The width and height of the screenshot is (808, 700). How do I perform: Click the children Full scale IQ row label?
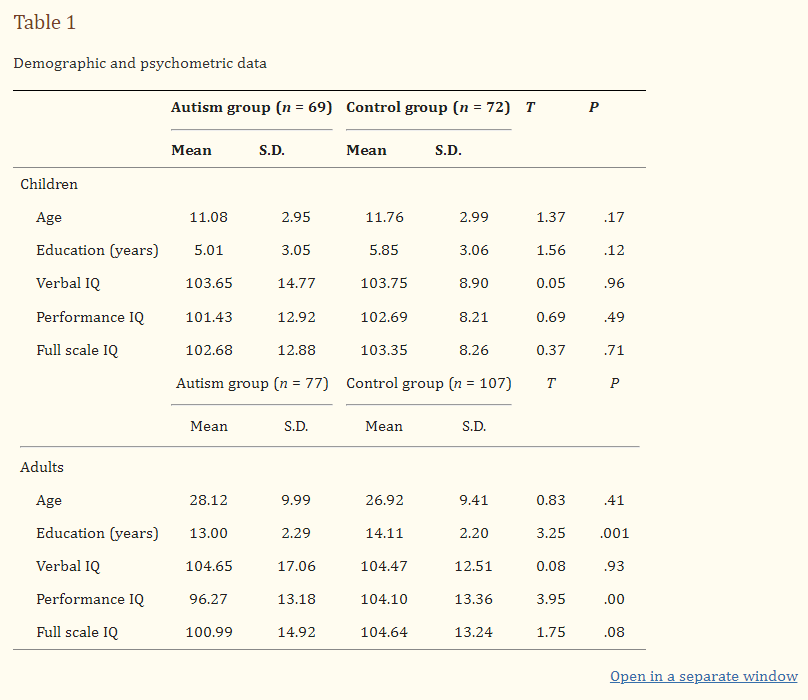(x=77, y=351)
